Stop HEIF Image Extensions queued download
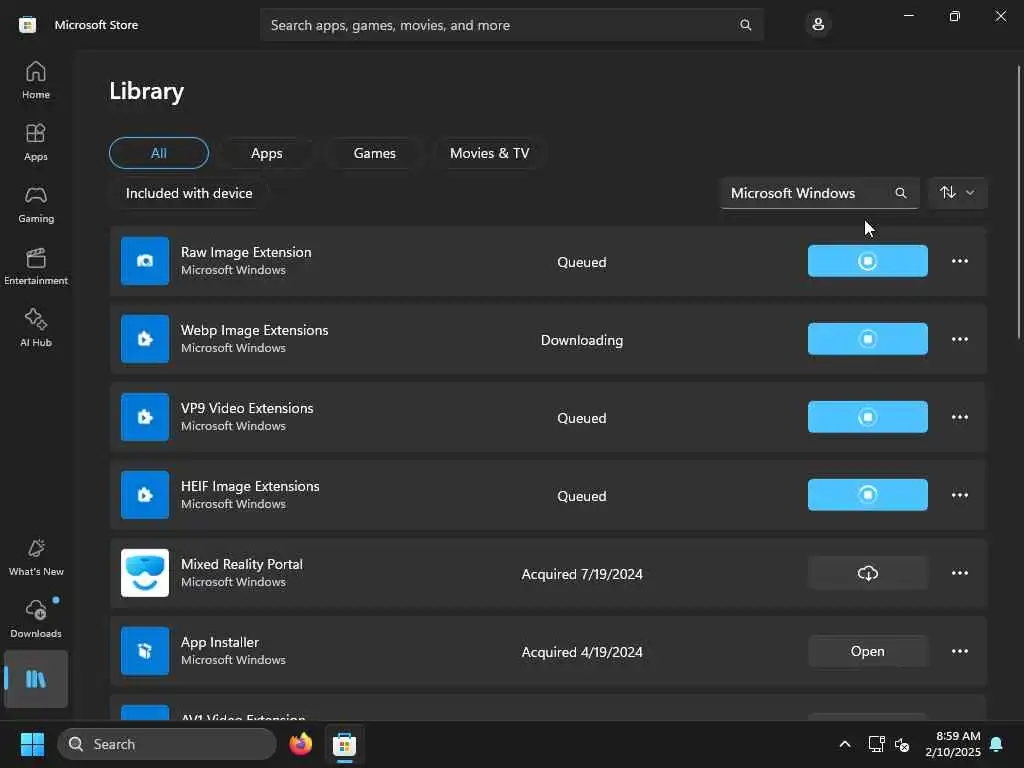Image resolution: width=1024 pixels, height=768 pixels. tap(867, 495)
